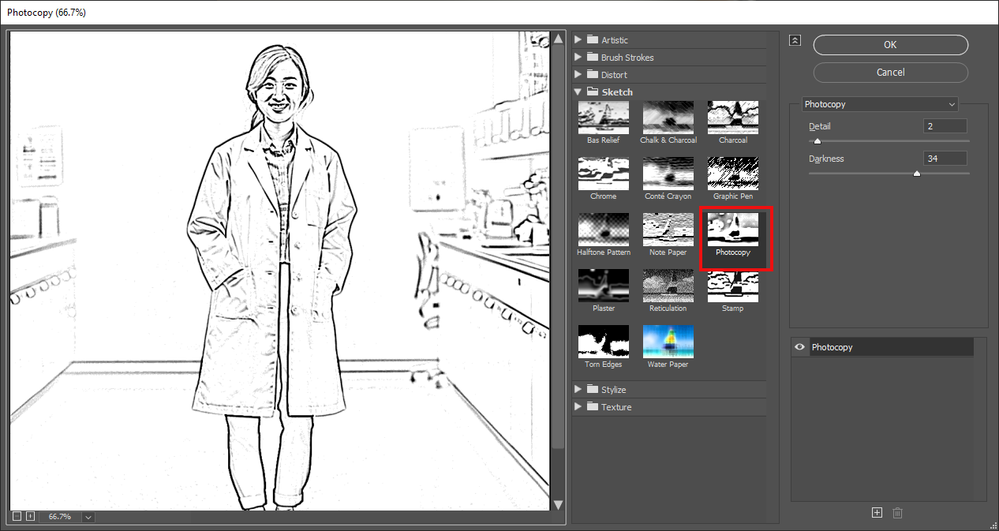Open the zoom percentage dropdown
Image resolution: width=999 pixels, height=531 pixels.
pos(88,516)
